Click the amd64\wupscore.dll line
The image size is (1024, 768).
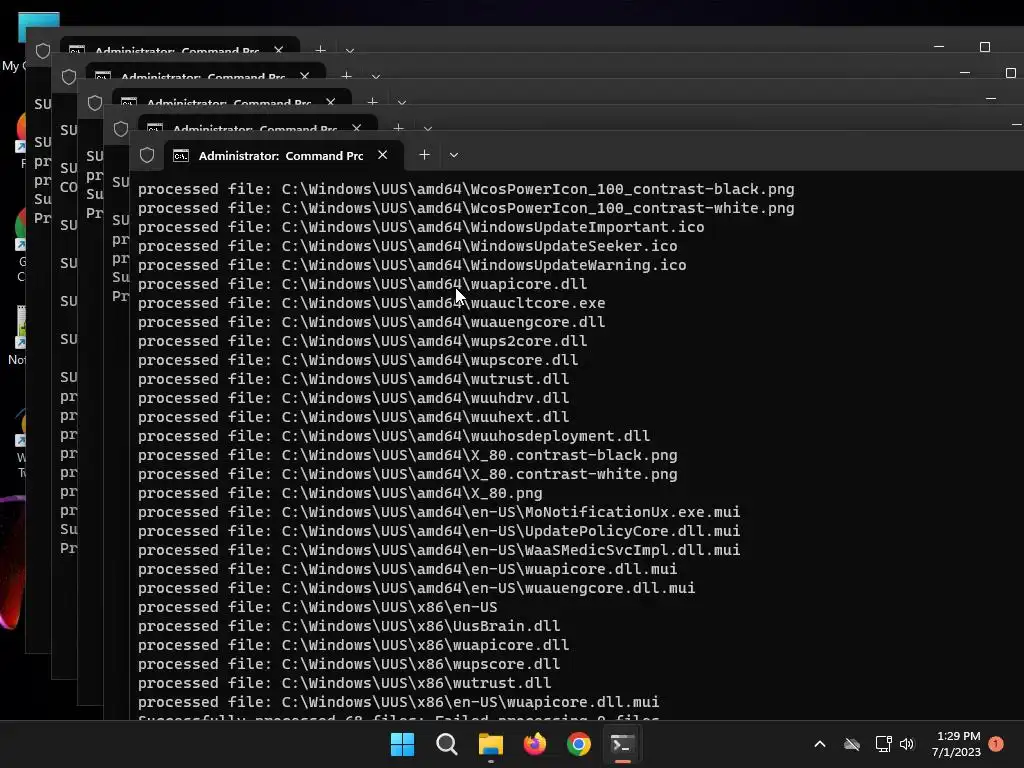358,360
